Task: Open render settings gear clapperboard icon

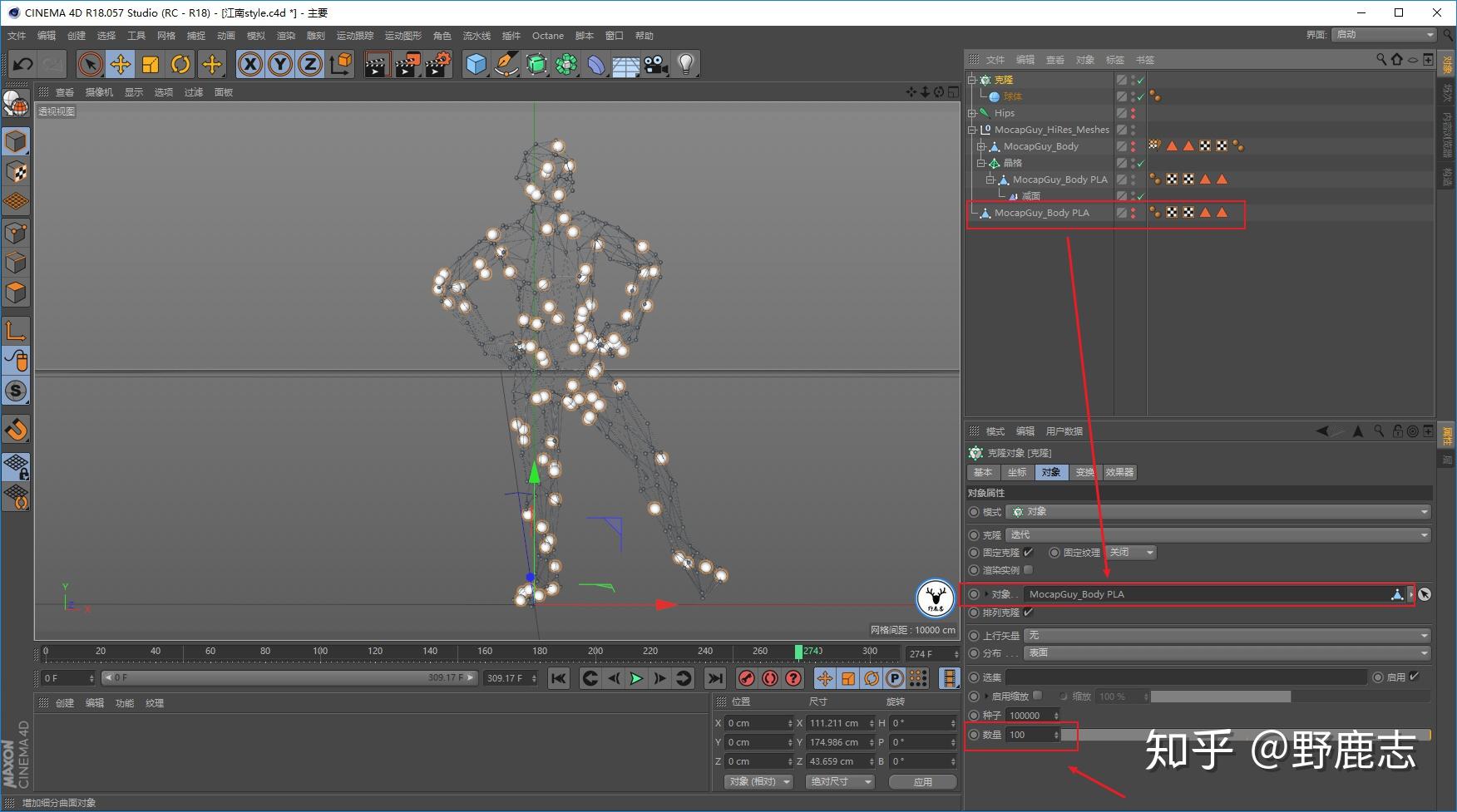Action: [x=438, y=64]
